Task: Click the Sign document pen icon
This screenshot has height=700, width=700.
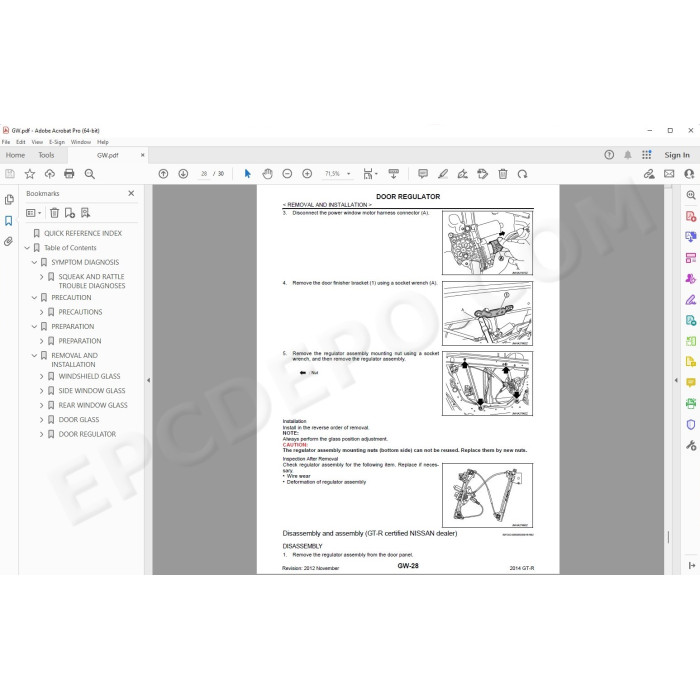Action: [x=462, y=174]
